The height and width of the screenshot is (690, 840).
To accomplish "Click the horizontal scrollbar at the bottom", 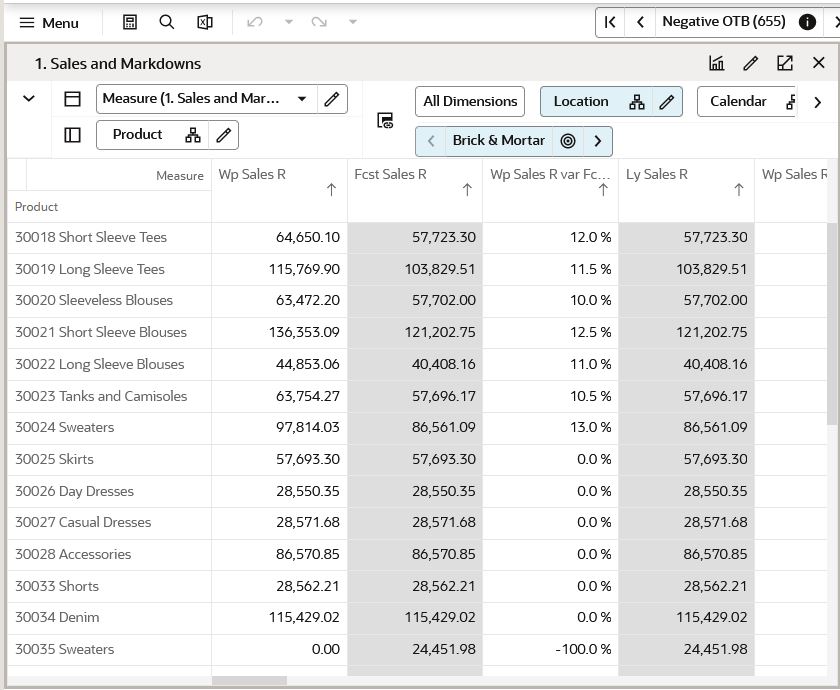I will point(249,681).
